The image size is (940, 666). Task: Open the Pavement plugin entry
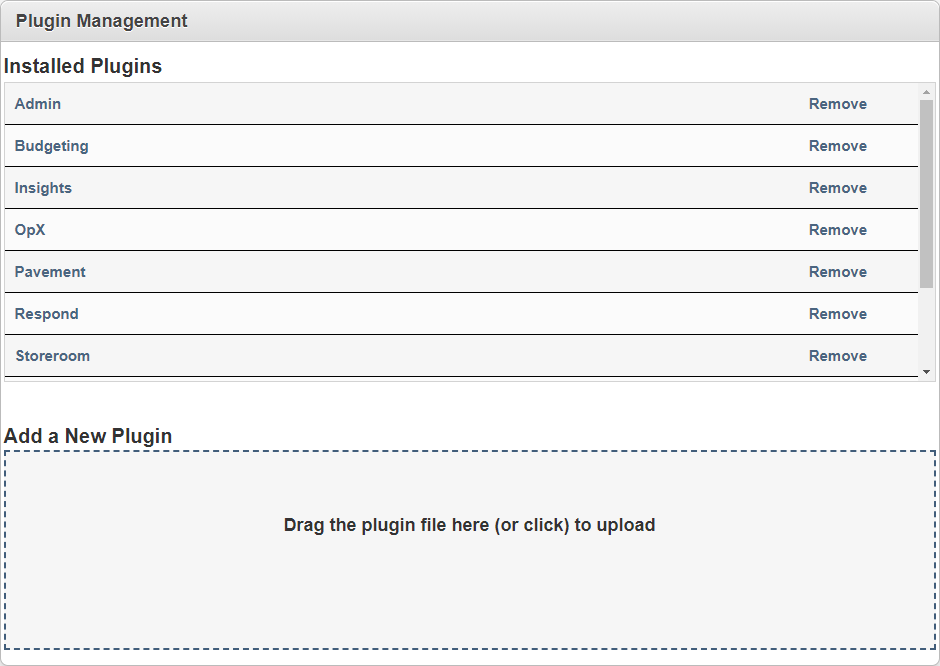pos(49,272)
